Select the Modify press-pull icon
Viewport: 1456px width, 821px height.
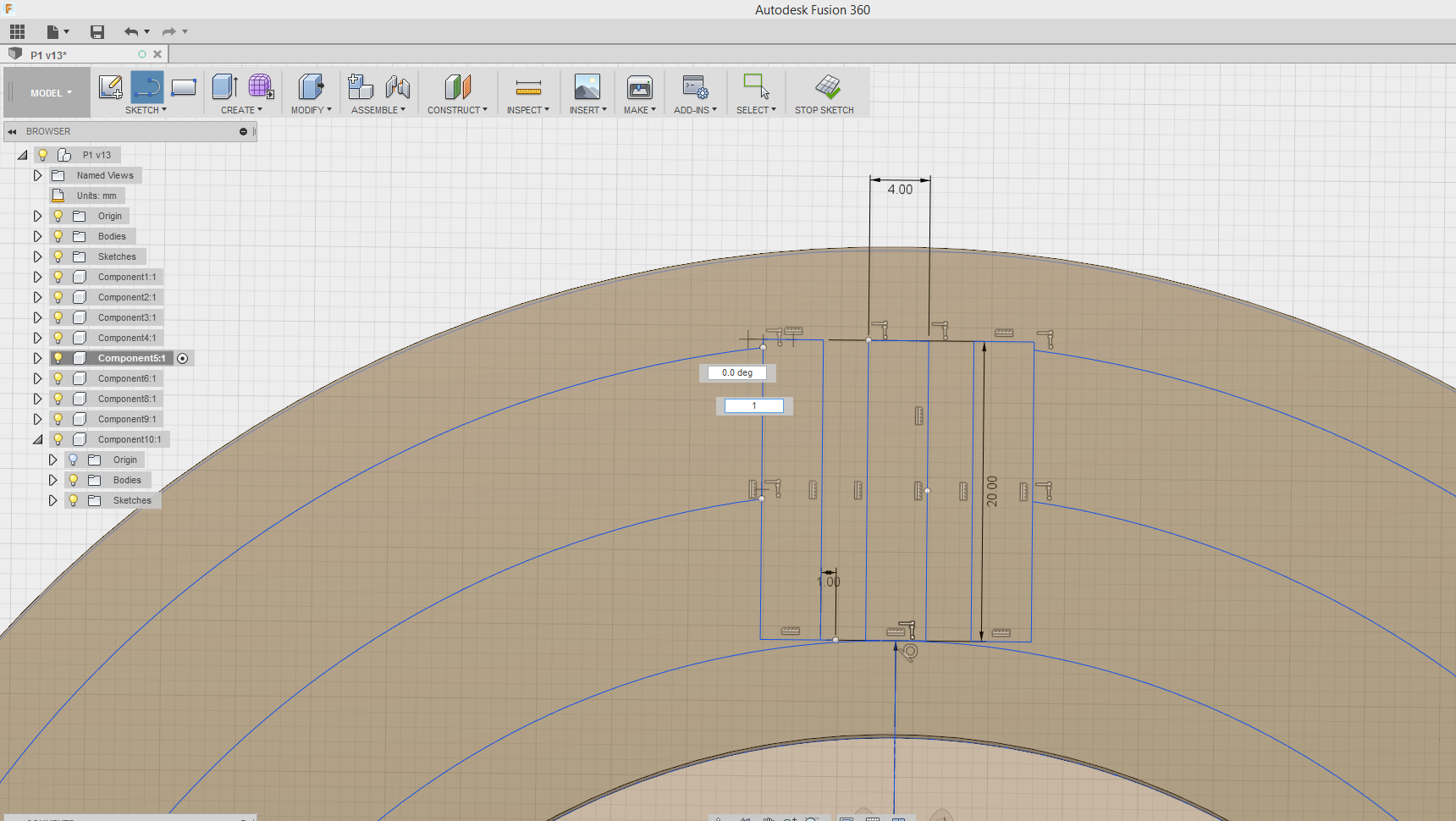(311, 86)
